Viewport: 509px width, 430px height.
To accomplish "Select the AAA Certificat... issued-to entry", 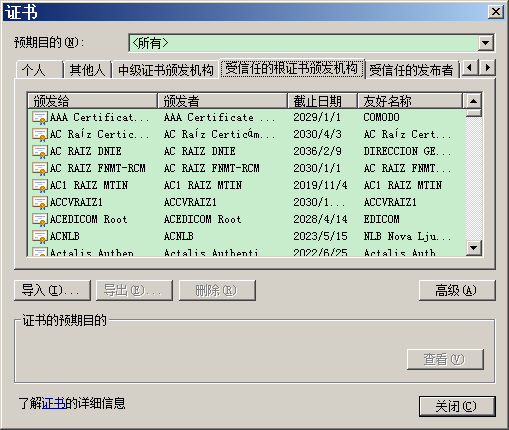I will 99,118.
